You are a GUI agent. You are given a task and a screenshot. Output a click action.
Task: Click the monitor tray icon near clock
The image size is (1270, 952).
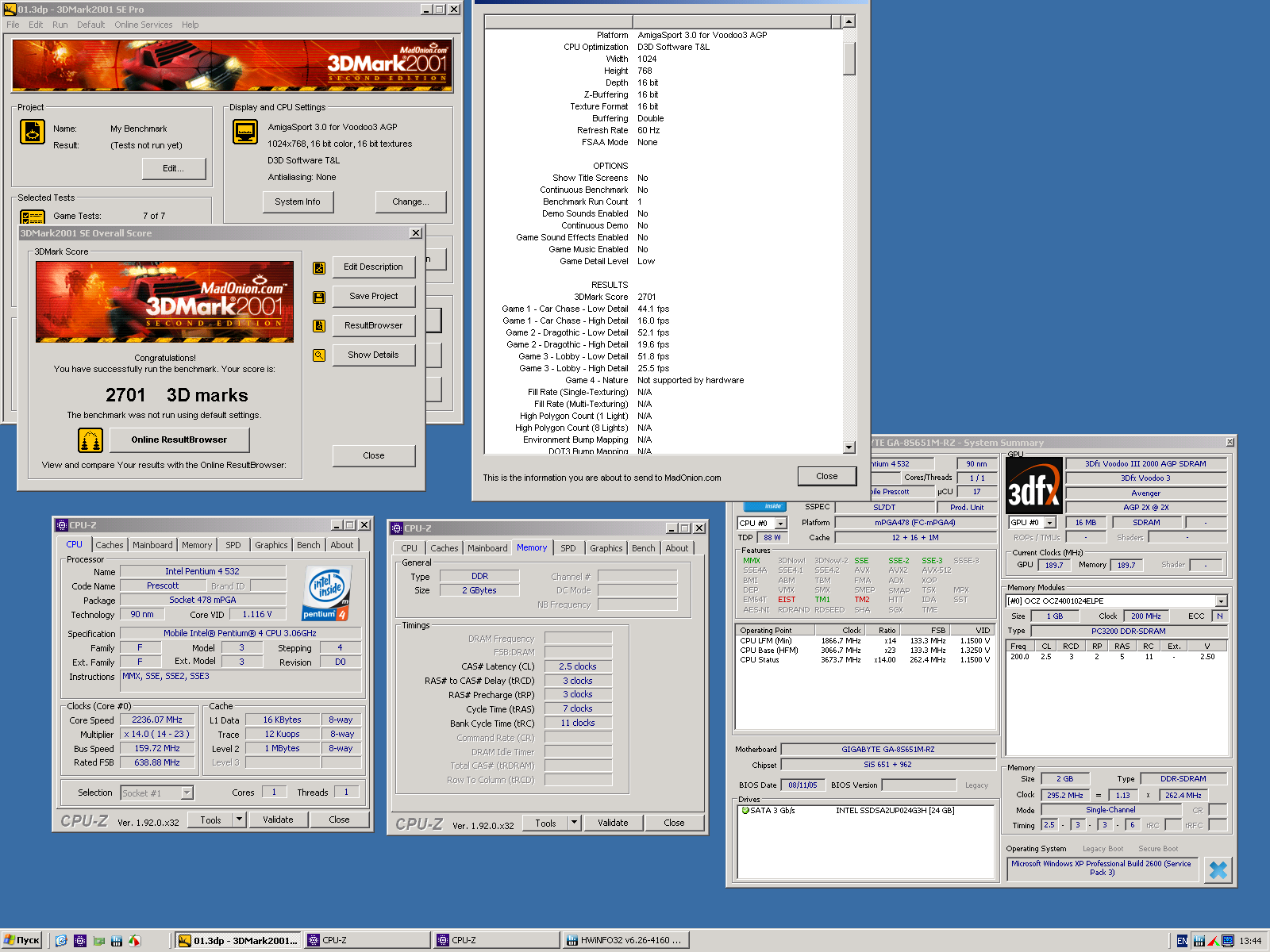1228,941
